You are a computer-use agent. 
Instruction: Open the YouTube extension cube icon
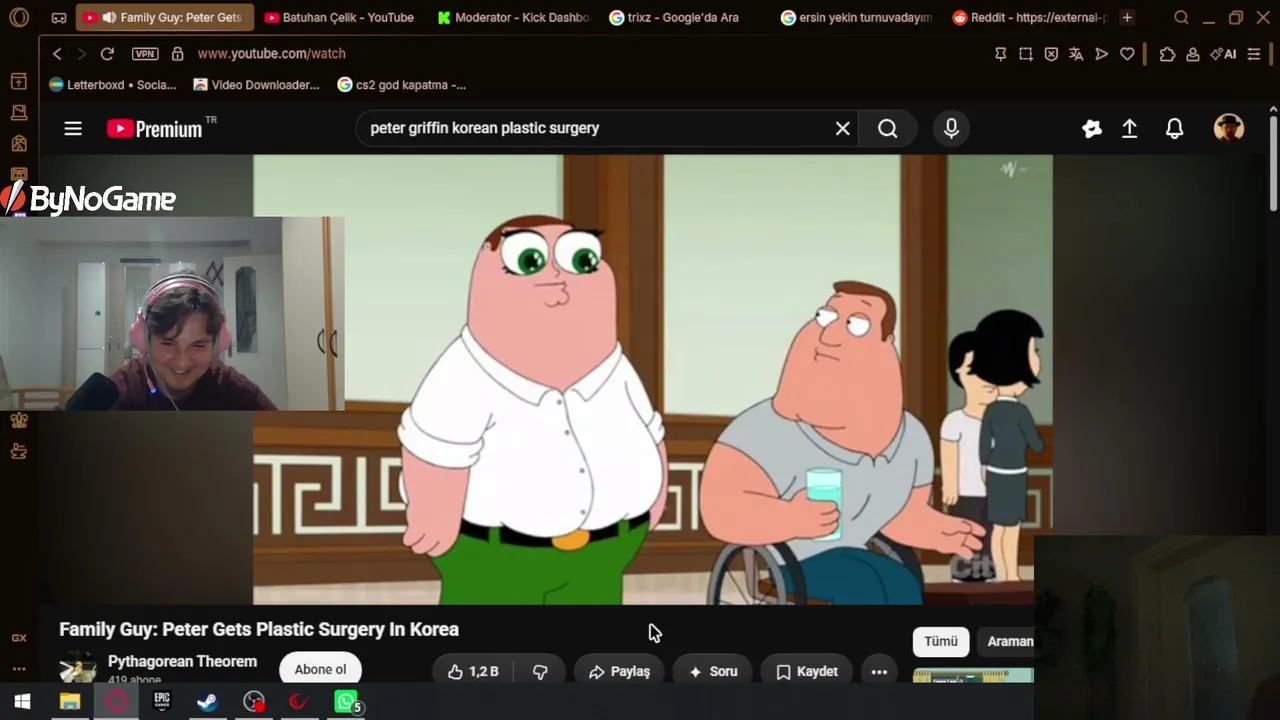[x=1092, y=128]
